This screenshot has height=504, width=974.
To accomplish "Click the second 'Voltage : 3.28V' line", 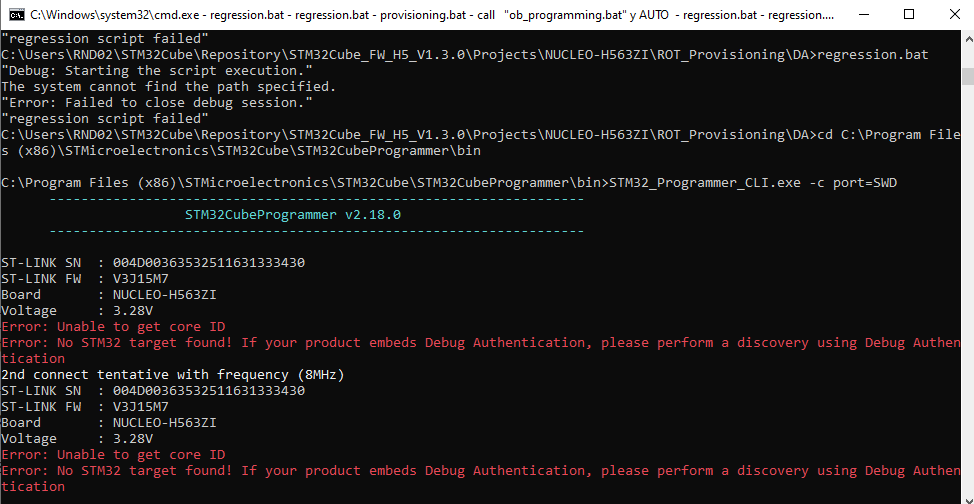I will [x=77, y=439].
